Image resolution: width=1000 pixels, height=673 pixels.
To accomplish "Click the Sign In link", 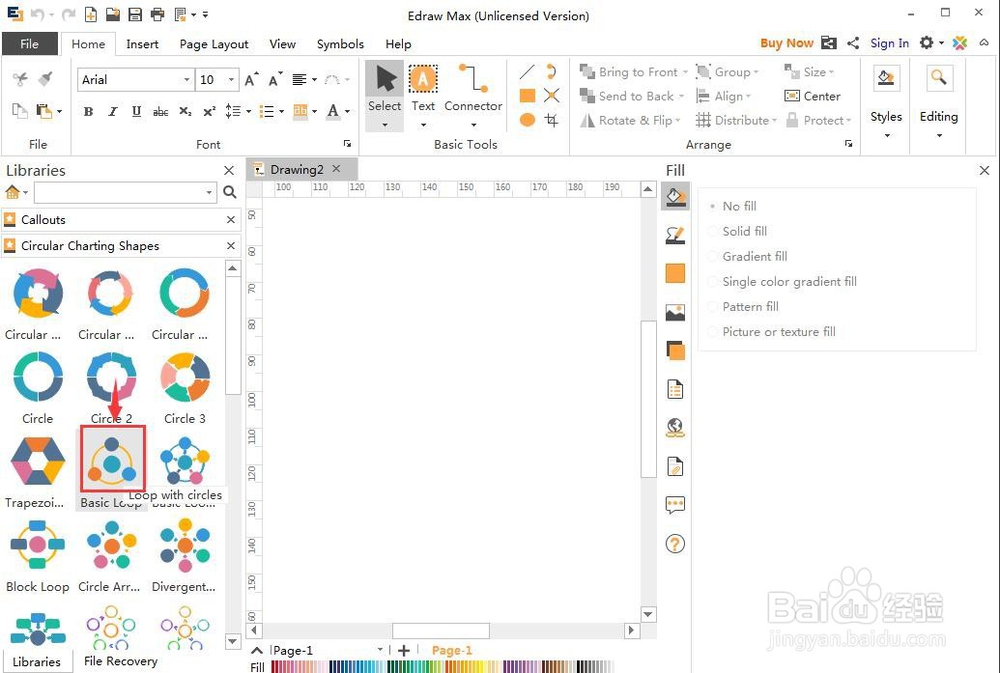I will pos(889,43).
